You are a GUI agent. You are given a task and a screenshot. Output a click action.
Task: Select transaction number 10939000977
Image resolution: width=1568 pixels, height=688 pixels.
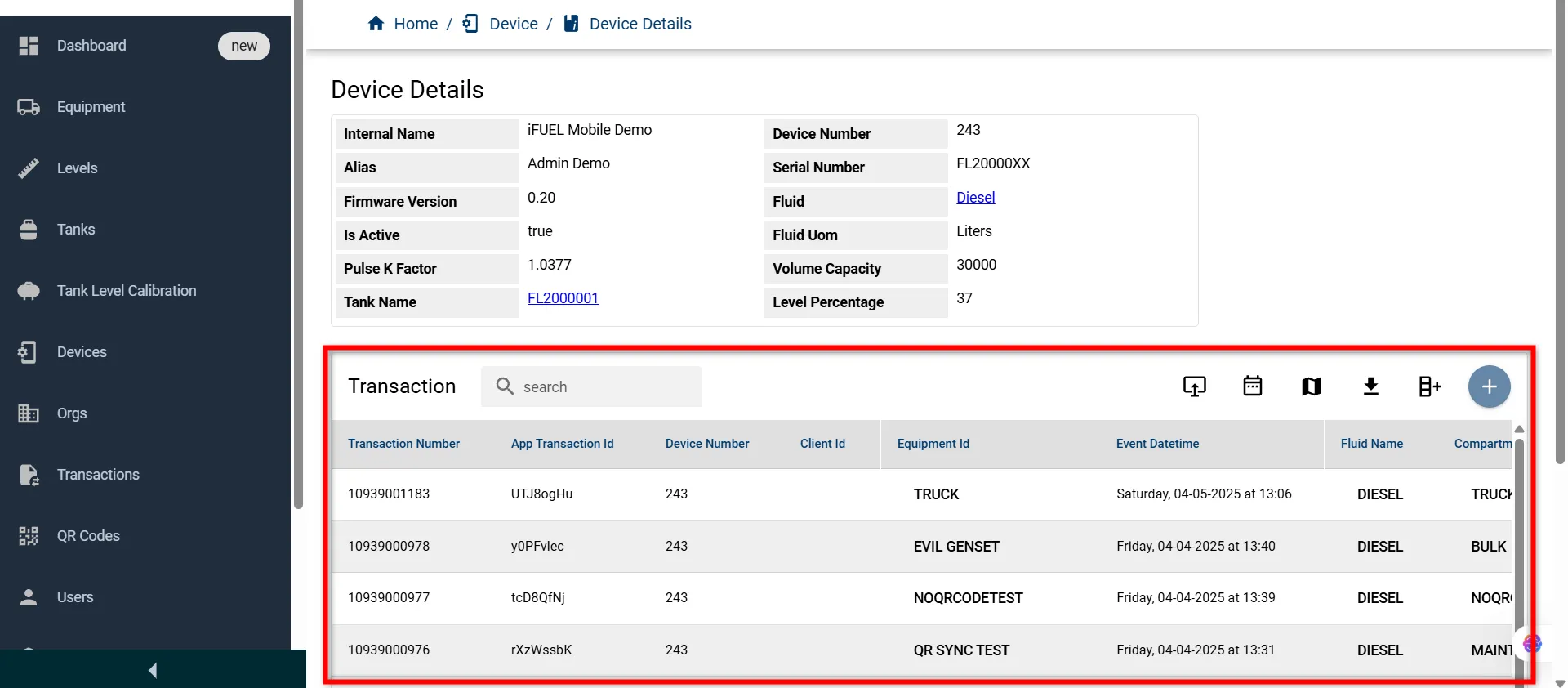click(389, 598)
